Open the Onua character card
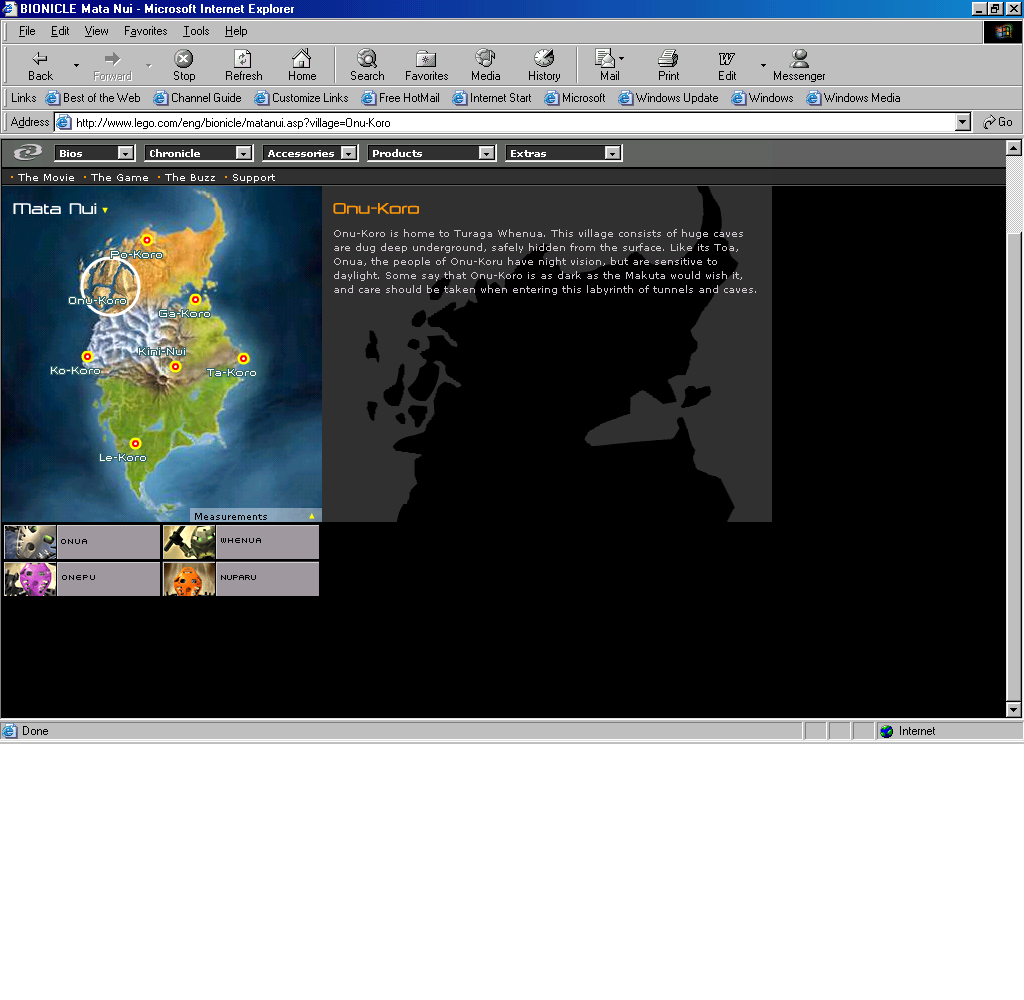The height and width of the screenshot is (1000, 1024). (82, 542)
